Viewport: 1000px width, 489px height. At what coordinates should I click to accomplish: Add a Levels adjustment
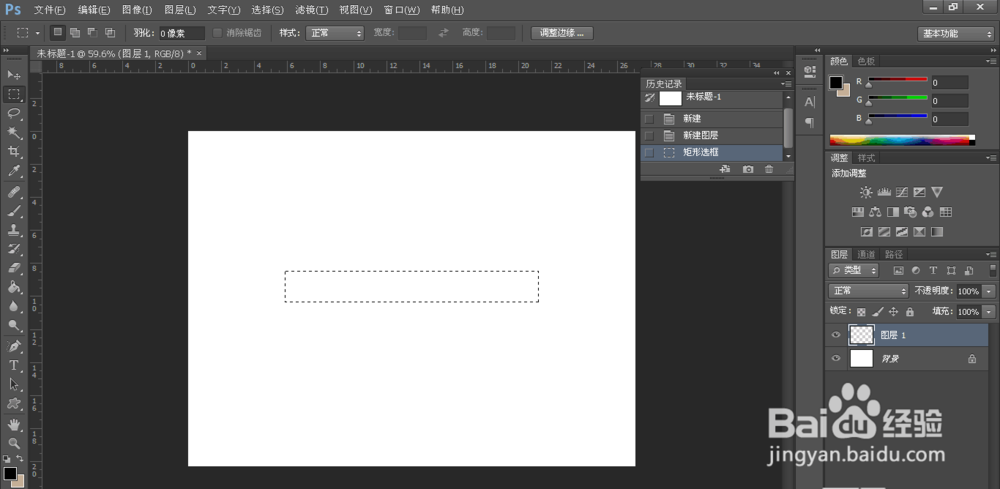(884, 192)
